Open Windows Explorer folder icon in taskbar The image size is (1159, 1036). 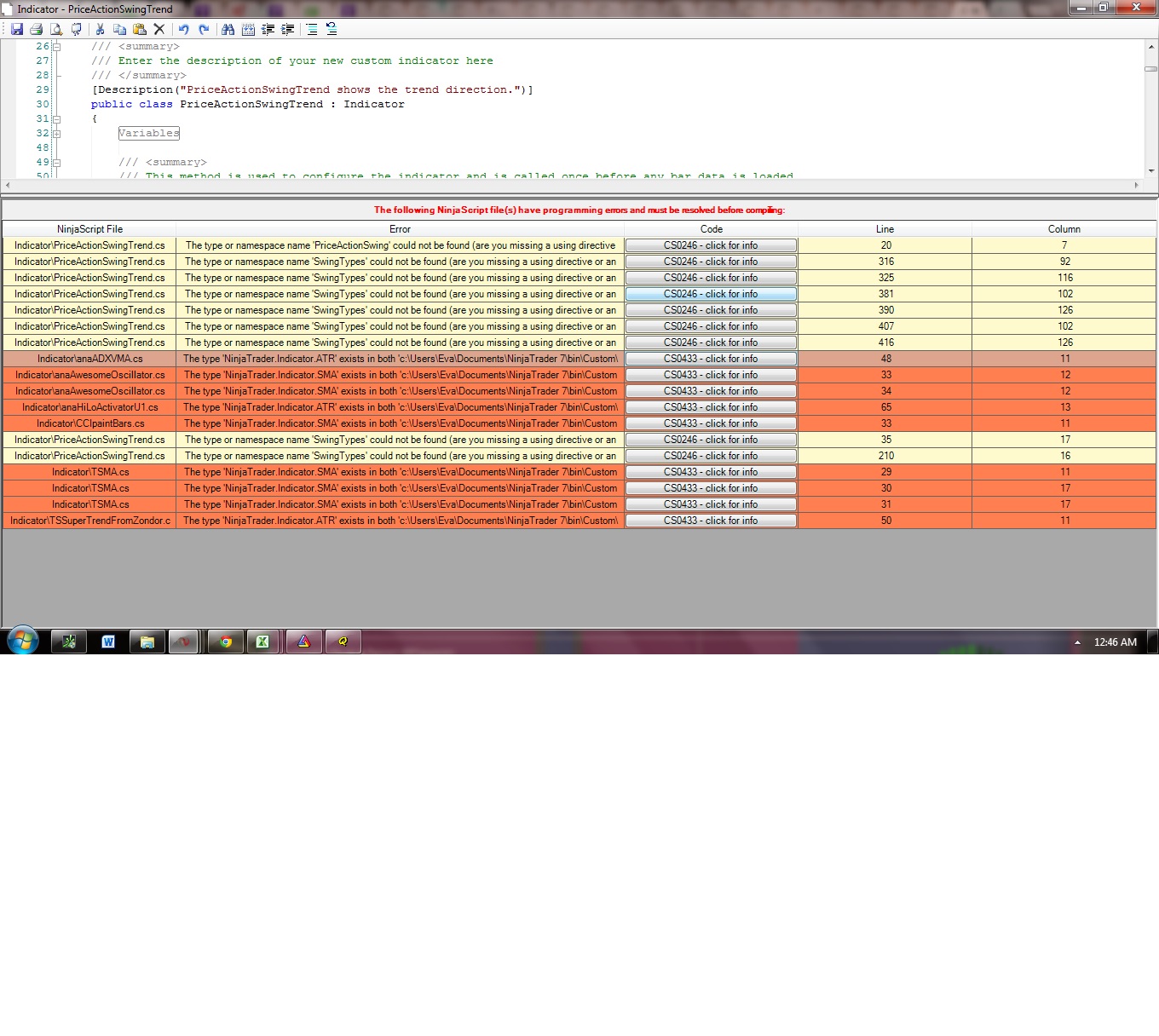pos(147,642)
